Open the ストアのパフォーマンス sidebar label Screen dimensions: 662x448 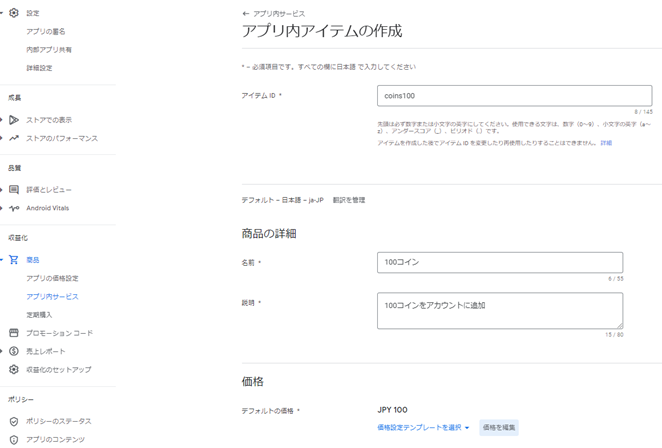click(x=62, y=138)
